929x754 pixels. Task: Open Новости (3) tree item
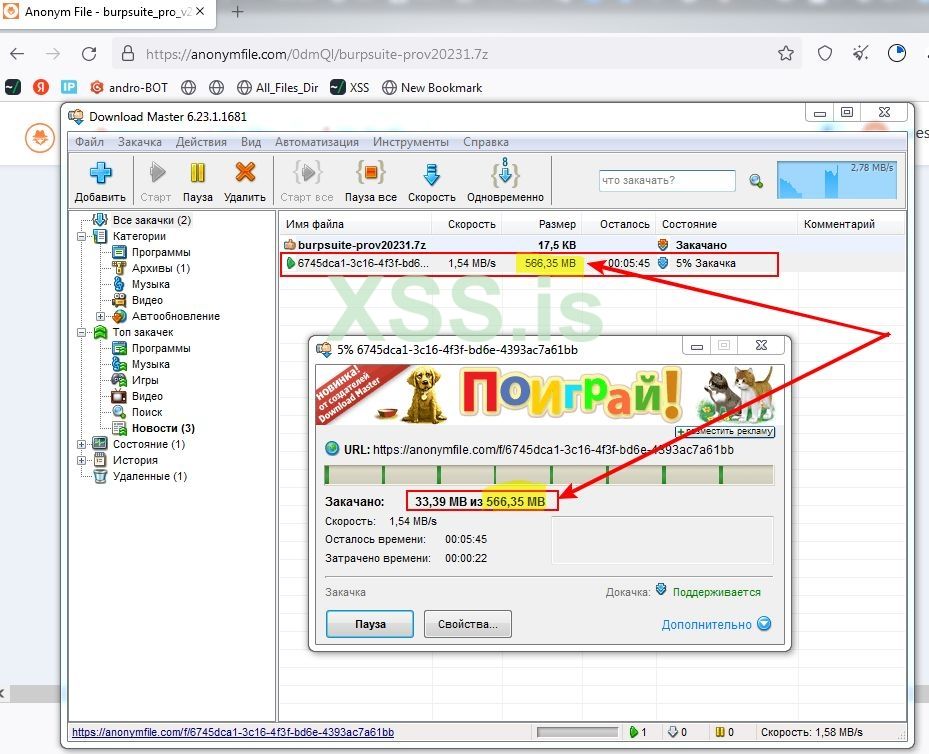tap(163, 428)
